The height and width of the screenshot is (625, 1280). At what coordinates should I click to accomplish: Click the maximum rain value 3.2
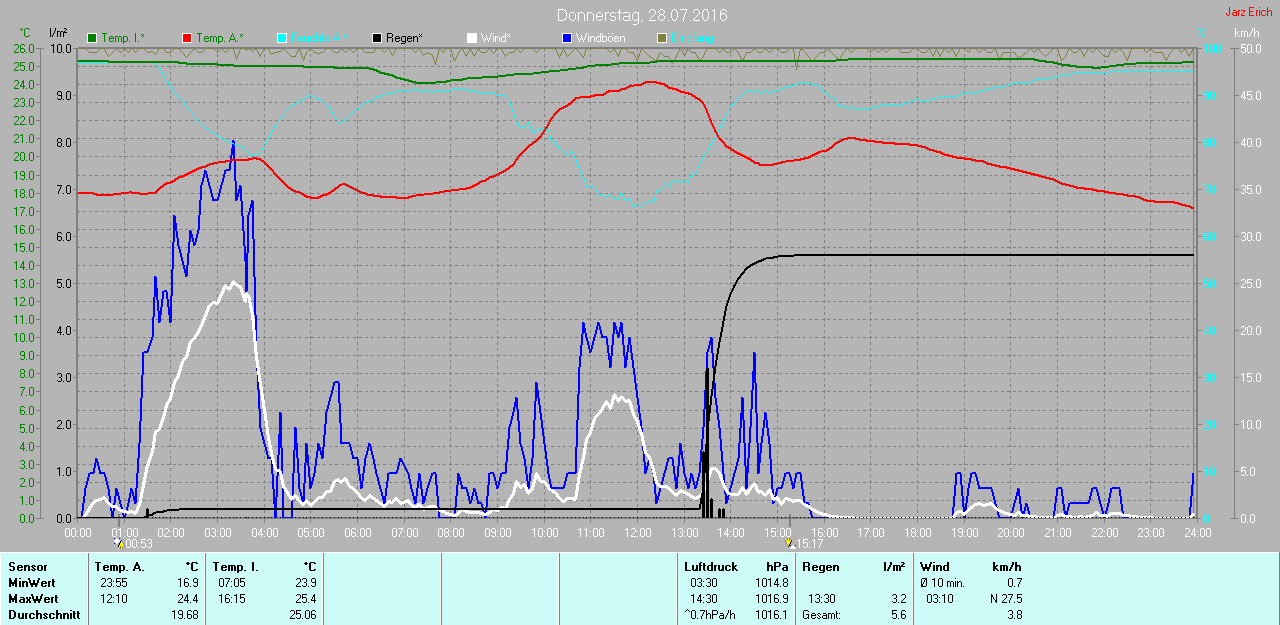click(x=897, y=599)
